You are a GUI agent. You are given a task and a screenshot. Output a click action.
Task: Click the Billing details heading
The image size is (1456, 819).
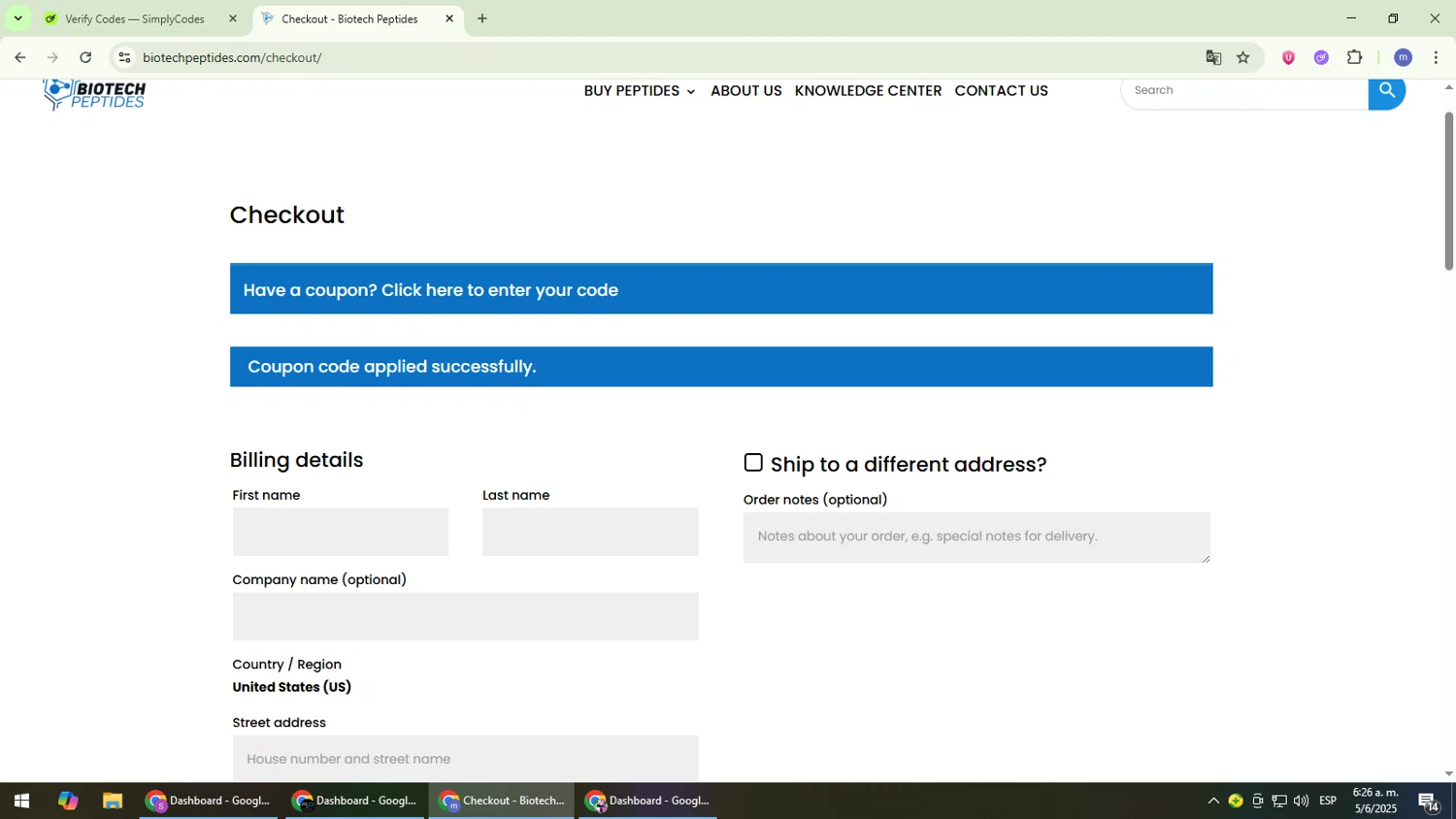(296, 460)
